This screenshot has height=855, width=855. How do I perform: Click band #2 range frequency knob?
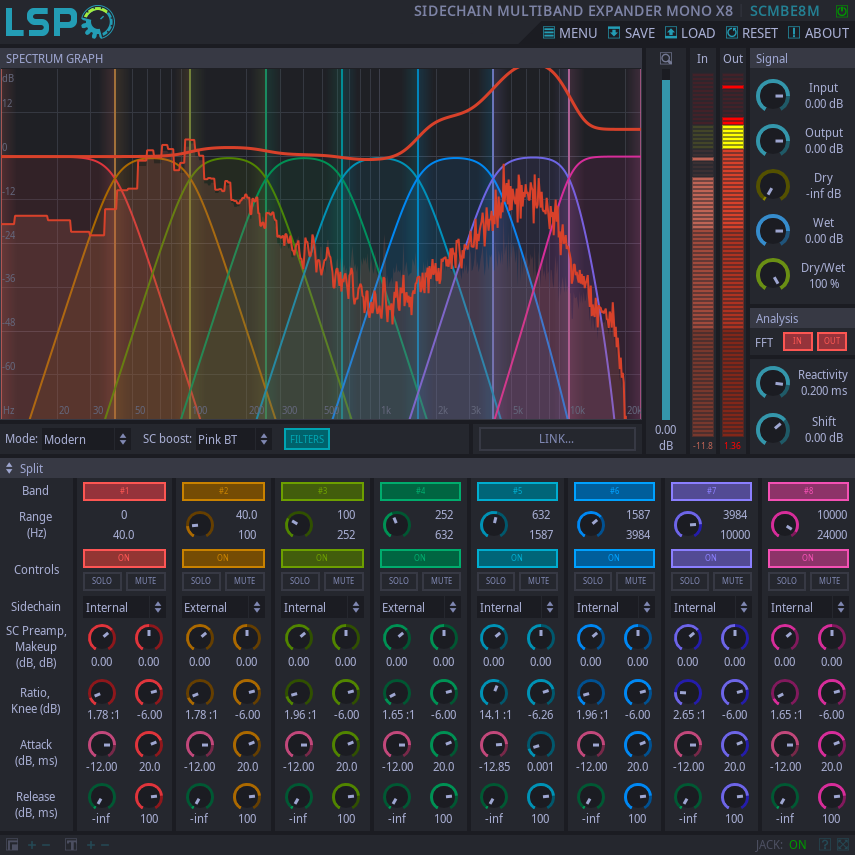[200, 525]
